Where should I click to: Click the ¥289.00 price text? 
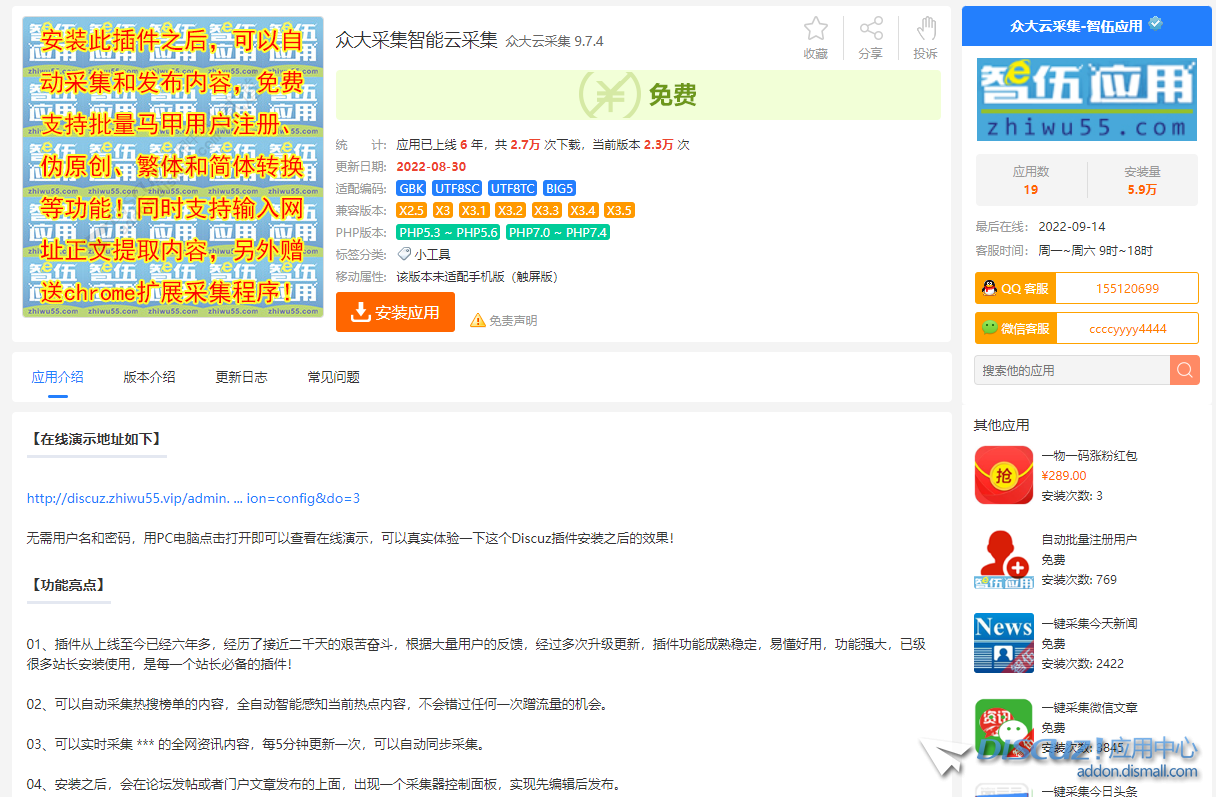click(1064, 476)
